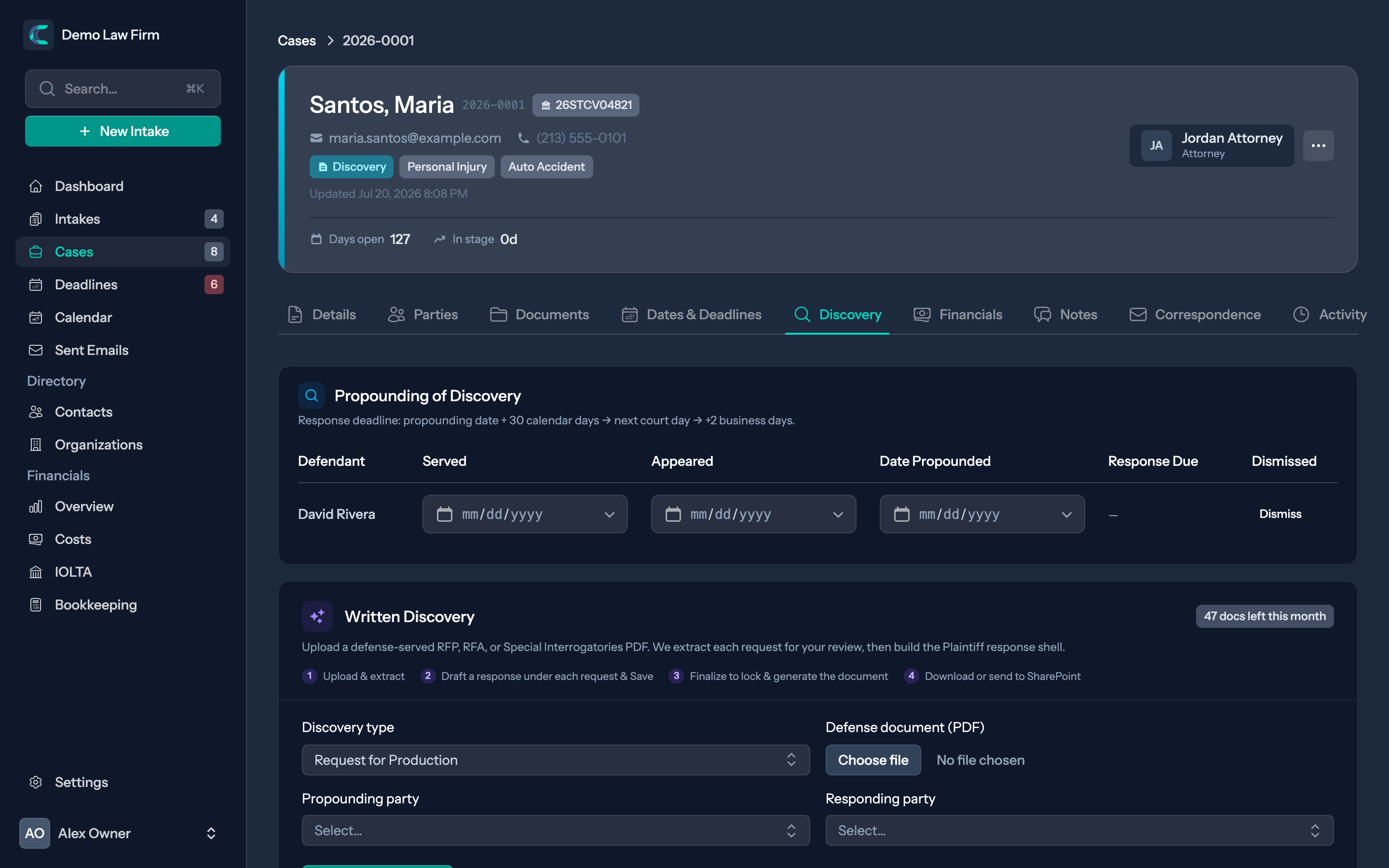1389x868 pixels.
Task: Open the Calendar sidebar item
Action: (x=122, y=317)
